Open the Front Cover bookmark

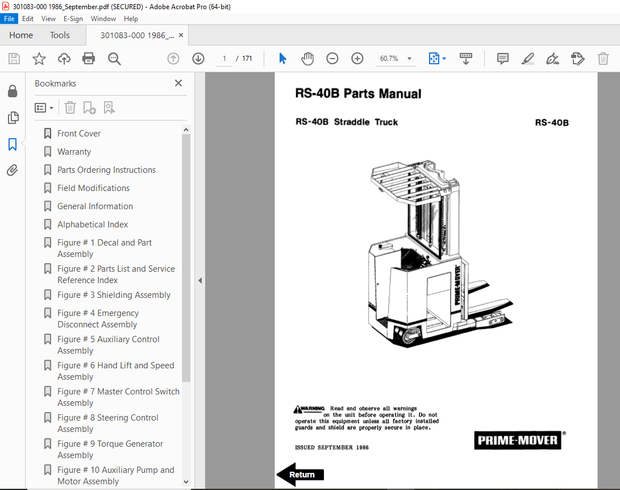pos(79,133)
